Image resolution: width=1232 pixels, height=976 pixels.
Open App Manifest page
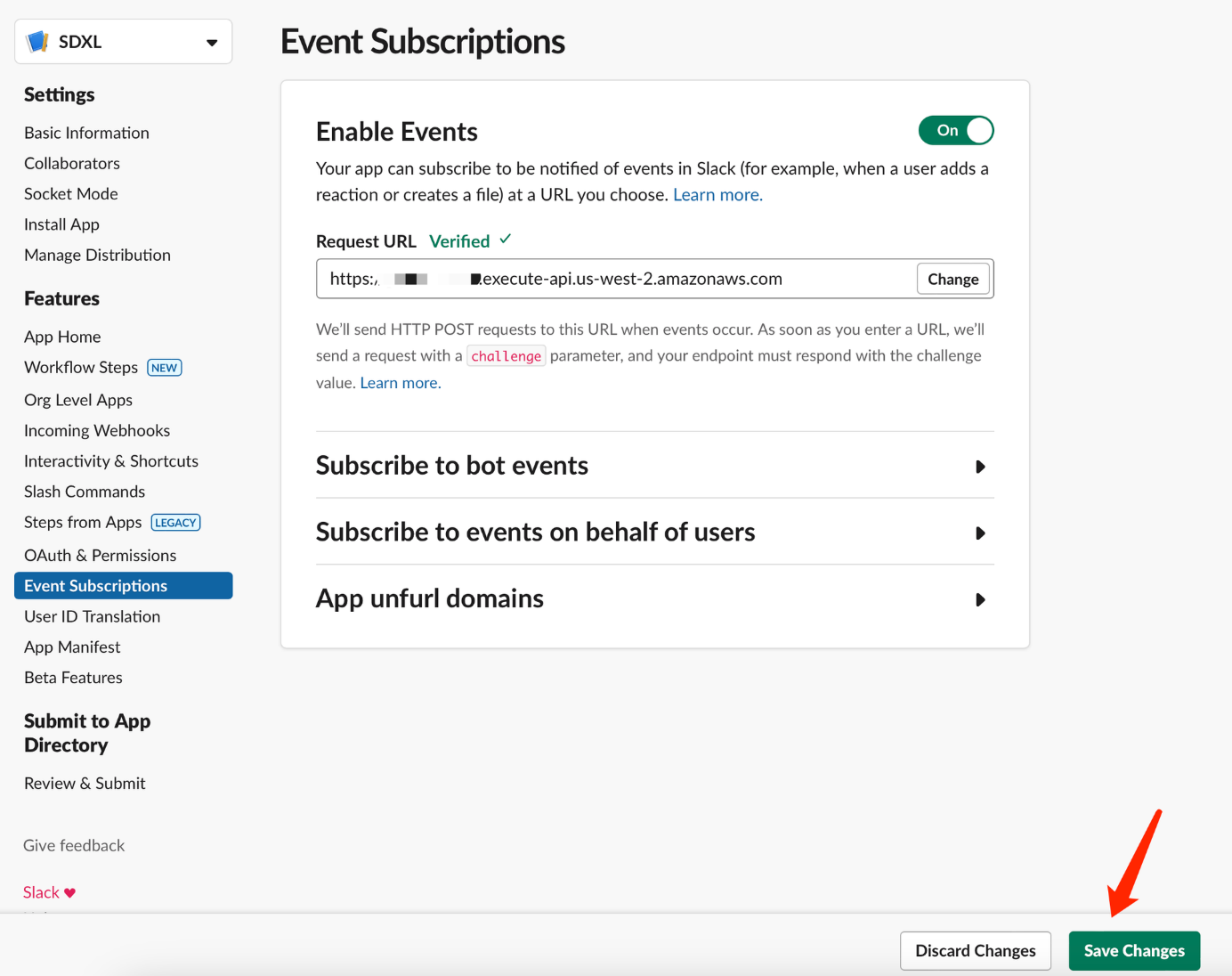(x=72, y=647)
